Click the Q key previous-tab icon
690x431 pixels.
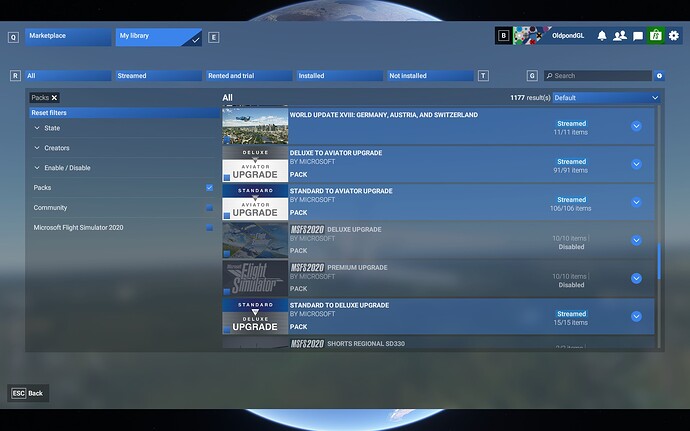(x=14, y=37)
